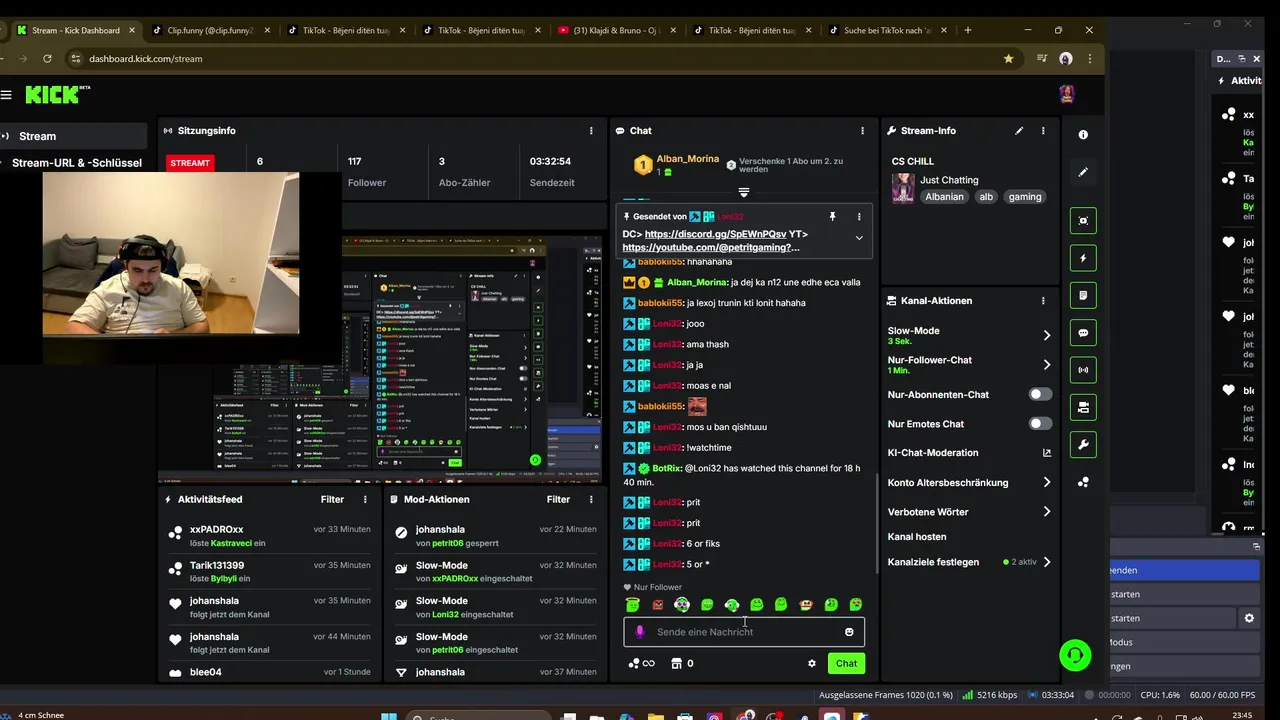Click the three-dots rewards icon in the right sidebar
Viewport: 1280px width, 720px height.
1083,483
